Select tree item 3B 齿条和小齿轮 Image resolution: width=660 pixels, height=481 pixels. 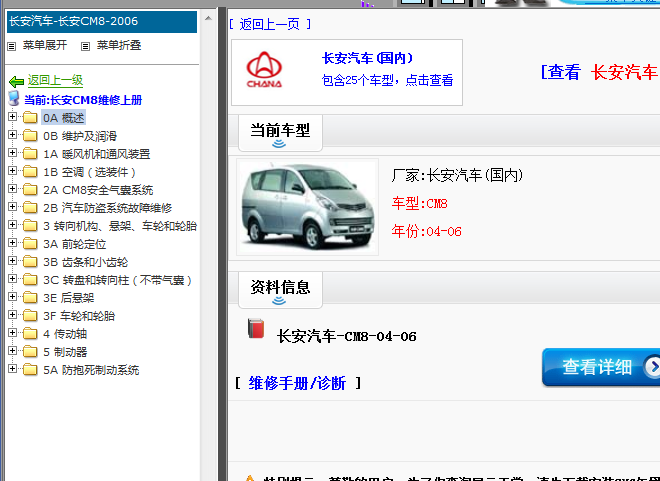coord(85,262)
